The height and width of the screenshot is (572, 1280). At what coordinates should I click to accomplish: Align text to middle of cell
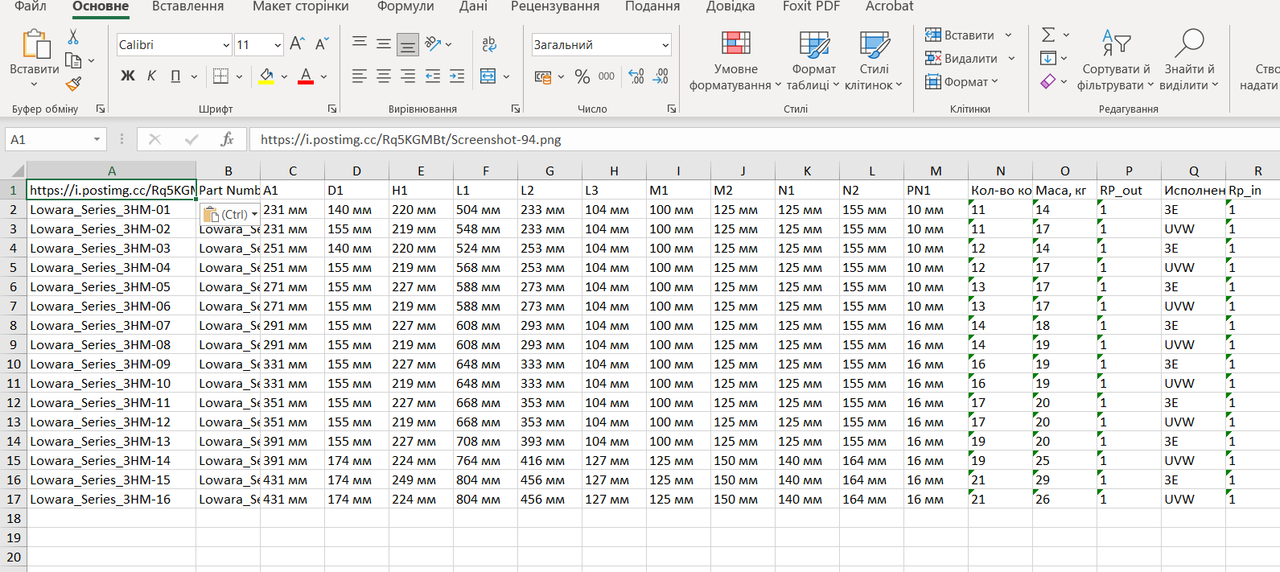(x=383, y=44)
